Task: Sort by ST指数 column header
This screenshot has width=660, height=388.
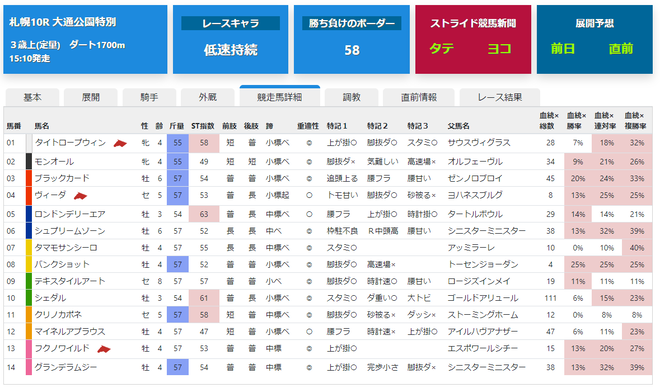Action: (202, 126)
